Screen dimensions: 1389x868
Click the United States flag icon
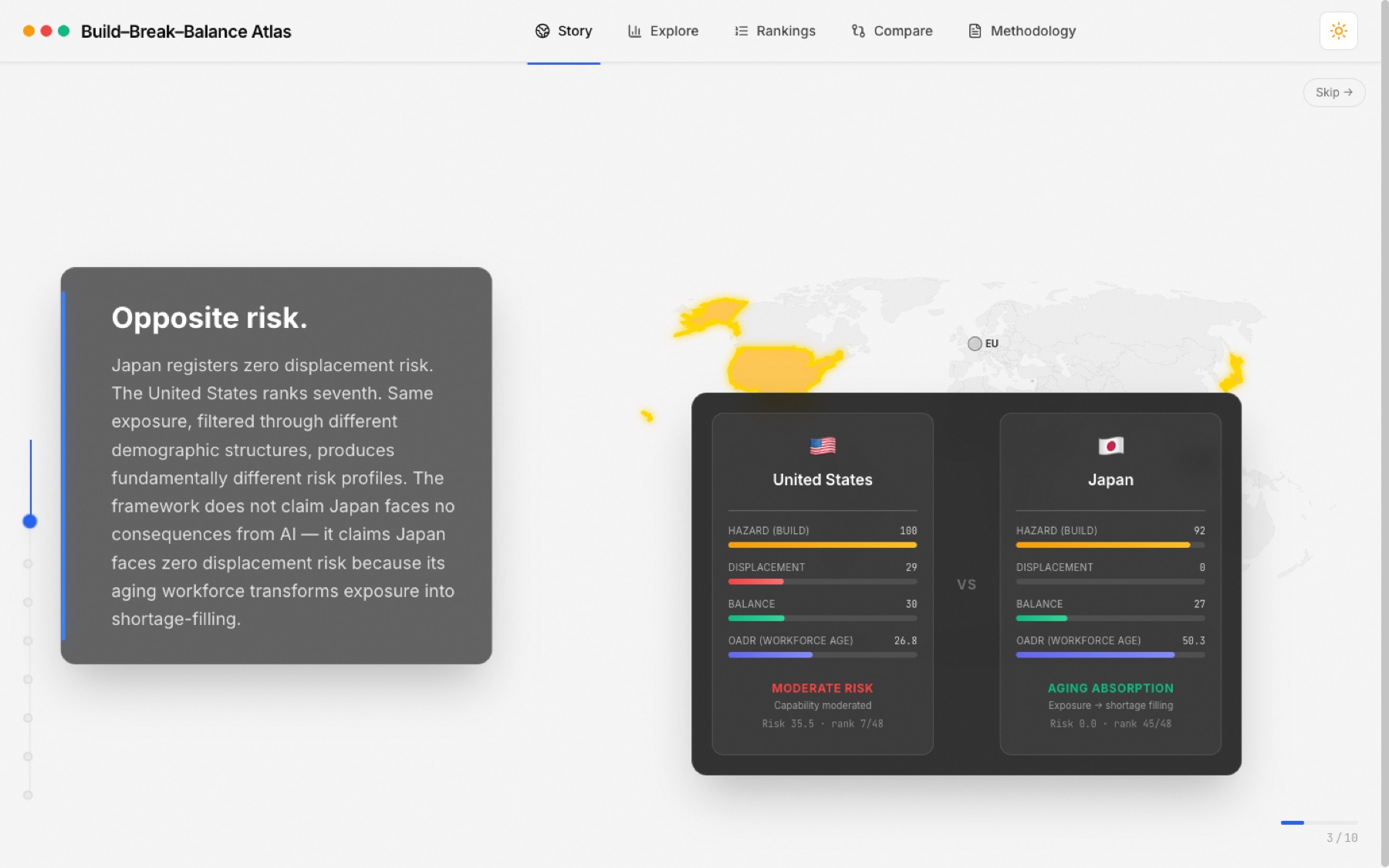pyautogui.click(x=823, y=446)
